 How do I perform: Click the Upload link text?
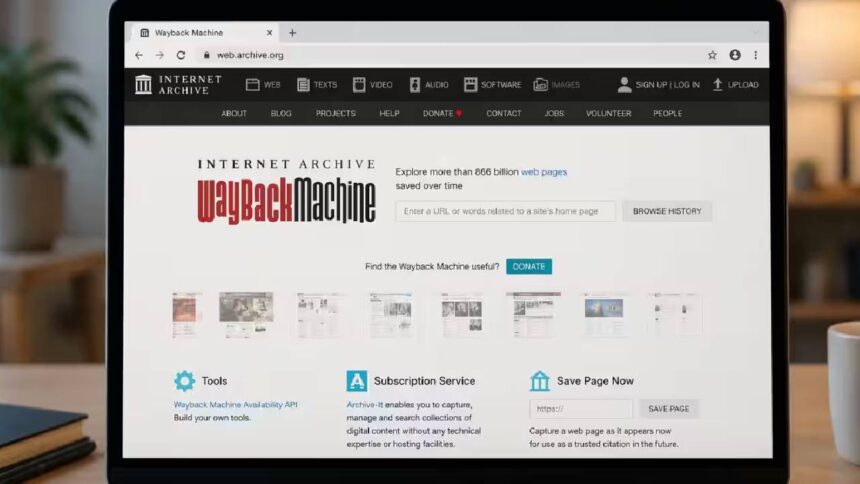[743, 85]
